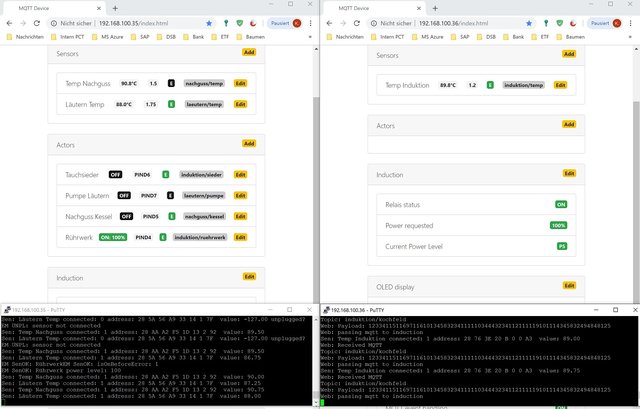Edit Läutern Temp sensor
The width and height of the screenshot is (640, 409).
pyautogui.click(x=240, y=104)
